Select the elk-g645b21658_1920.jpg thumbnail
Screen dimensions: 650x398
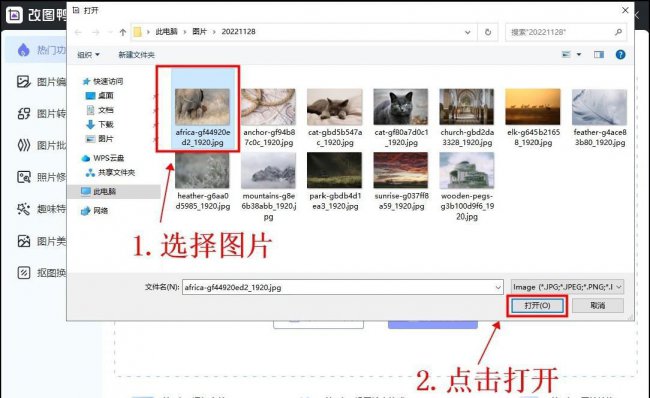pyautogui.click(x=533, y=107)
